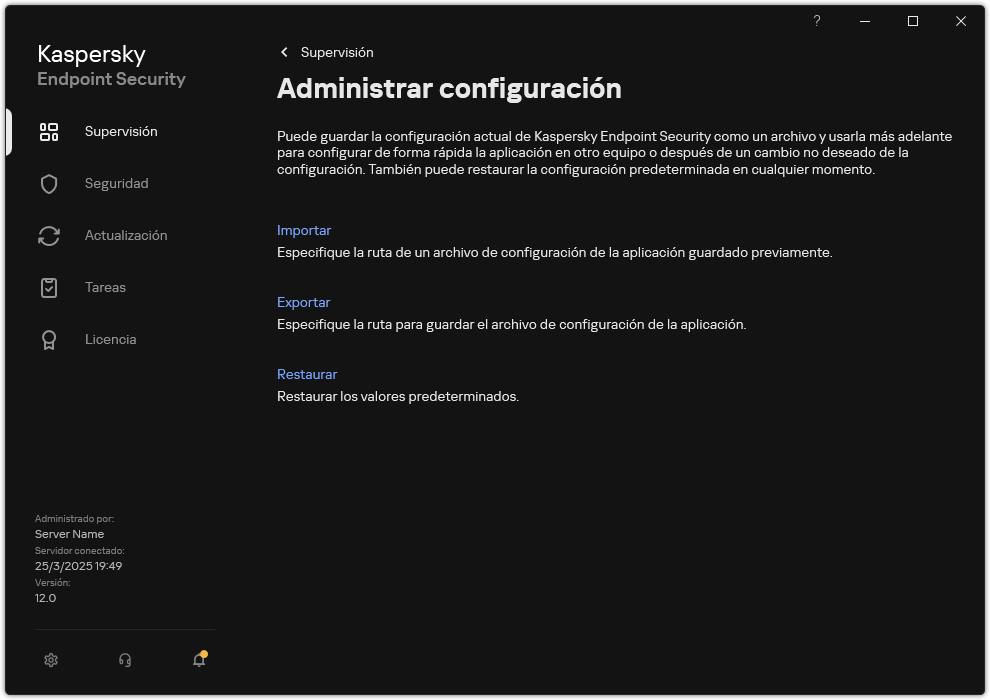Viewport: 990px width, 700px height.
Task: Select Actualización in the sidebar menu
Action: coord(125,235)
